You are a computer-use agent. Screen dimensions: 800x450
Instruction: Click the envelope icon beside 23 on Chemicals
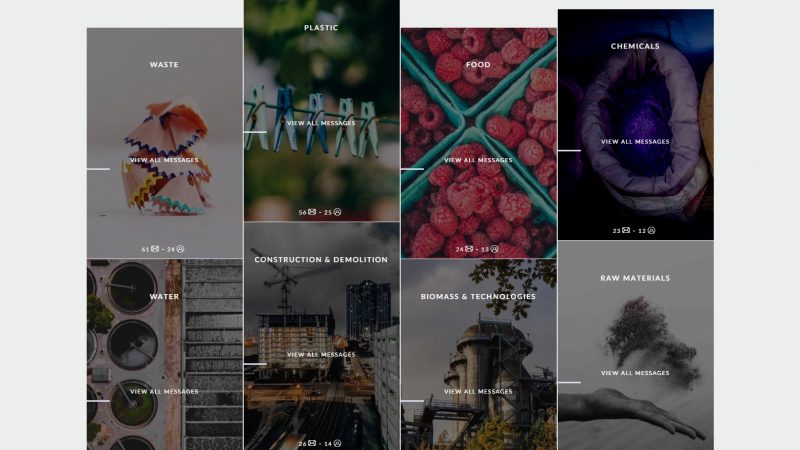point(626,231)
